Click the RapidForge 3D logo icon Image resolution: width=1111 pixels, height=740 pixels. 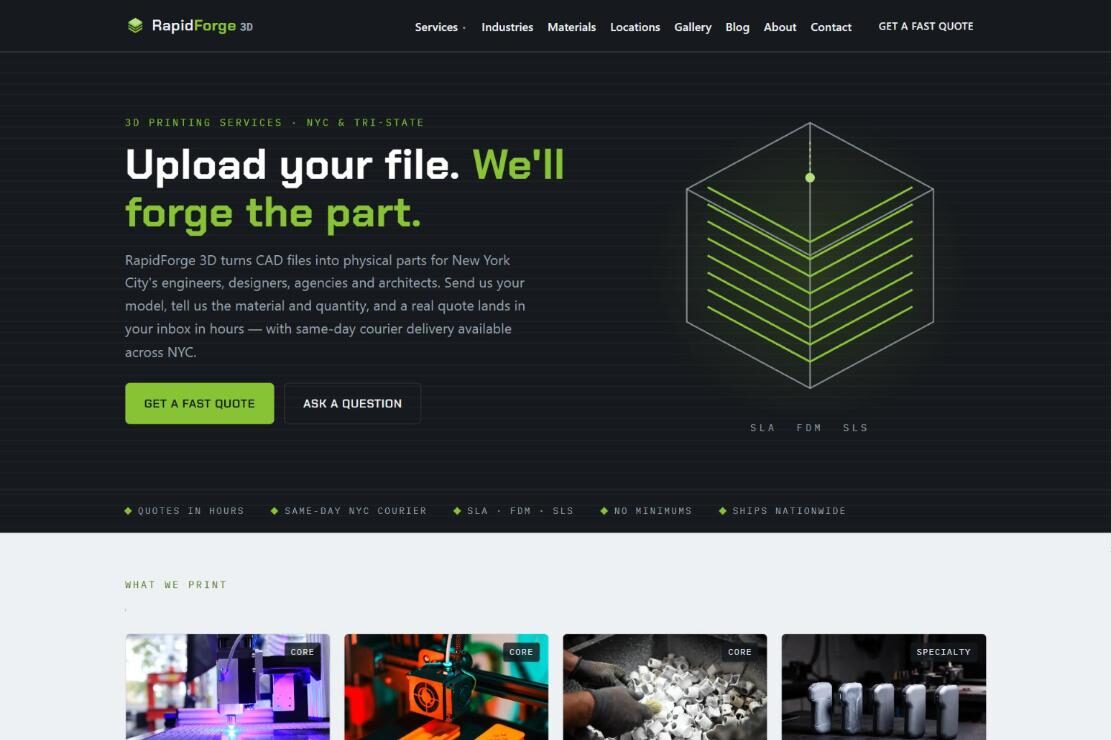pyautogui.click(x=135, y=26)
